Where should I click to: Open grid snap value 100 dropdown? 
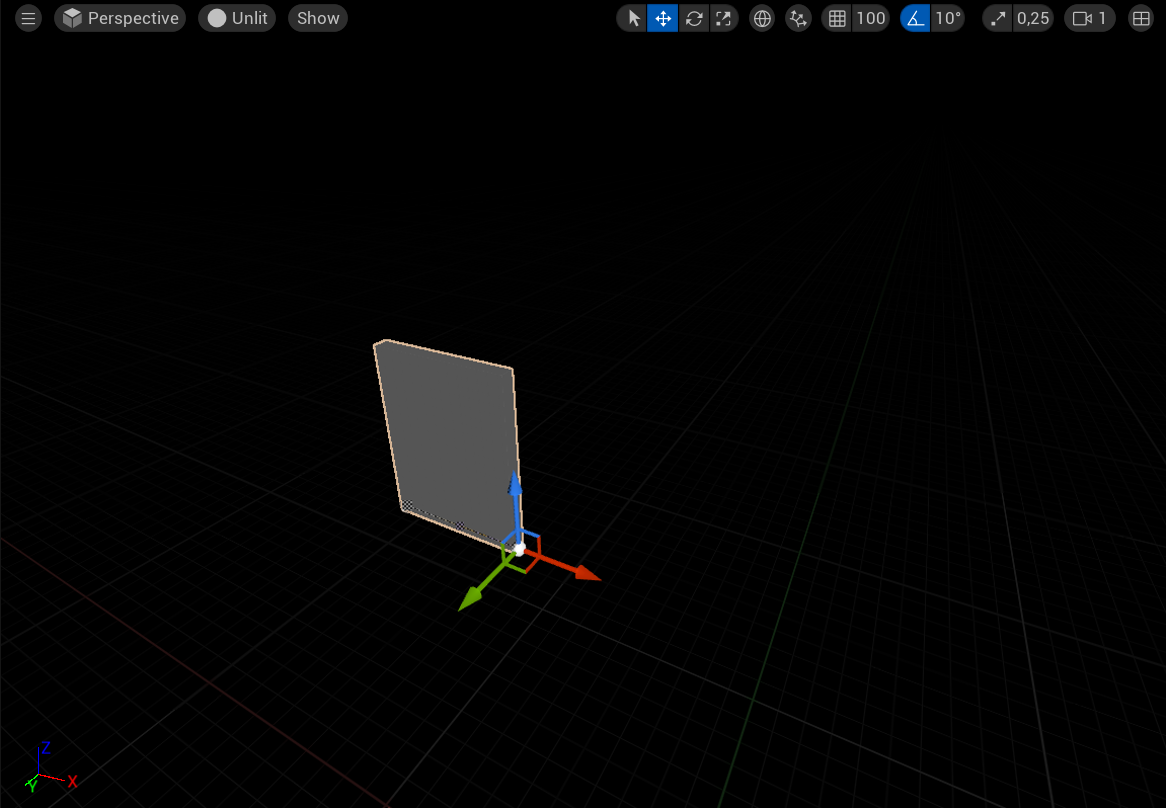pyautogui.click(x=871, y=18)
